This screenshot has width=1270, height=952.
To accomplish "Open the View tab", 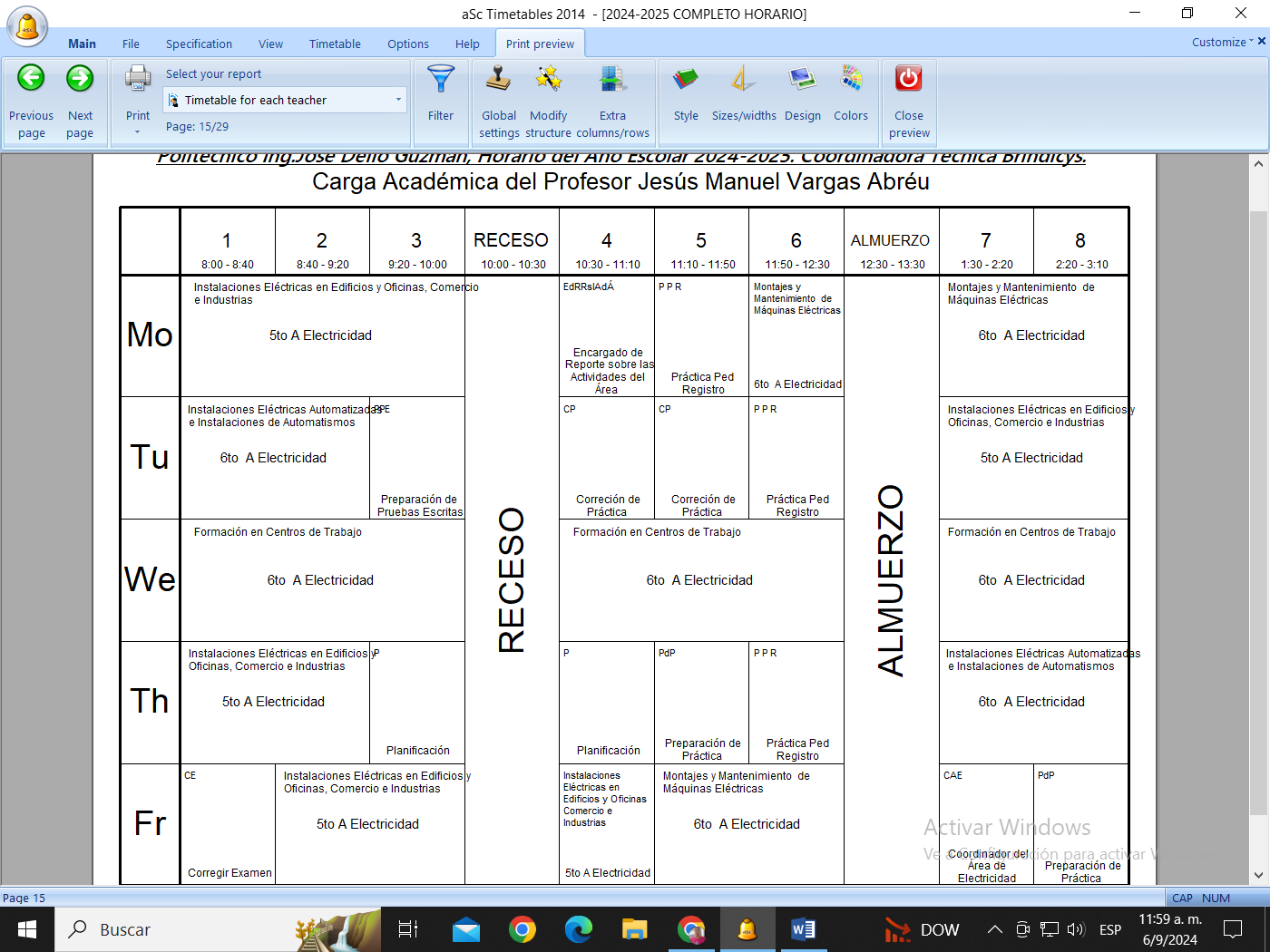I will coord(270,44).
